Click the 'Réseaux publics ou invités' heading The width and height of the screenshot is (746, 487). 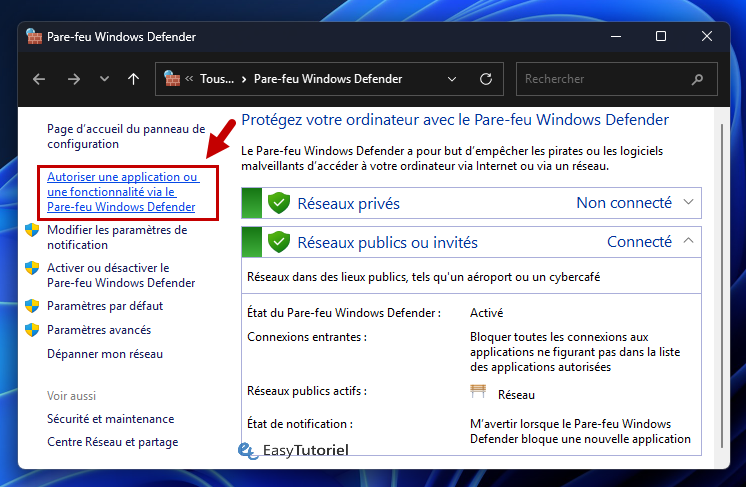pos(387,243)
